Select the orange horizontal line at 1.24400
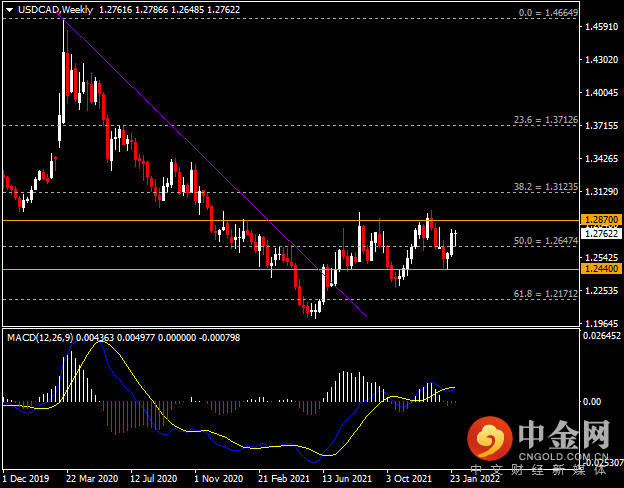 point(291,269)
